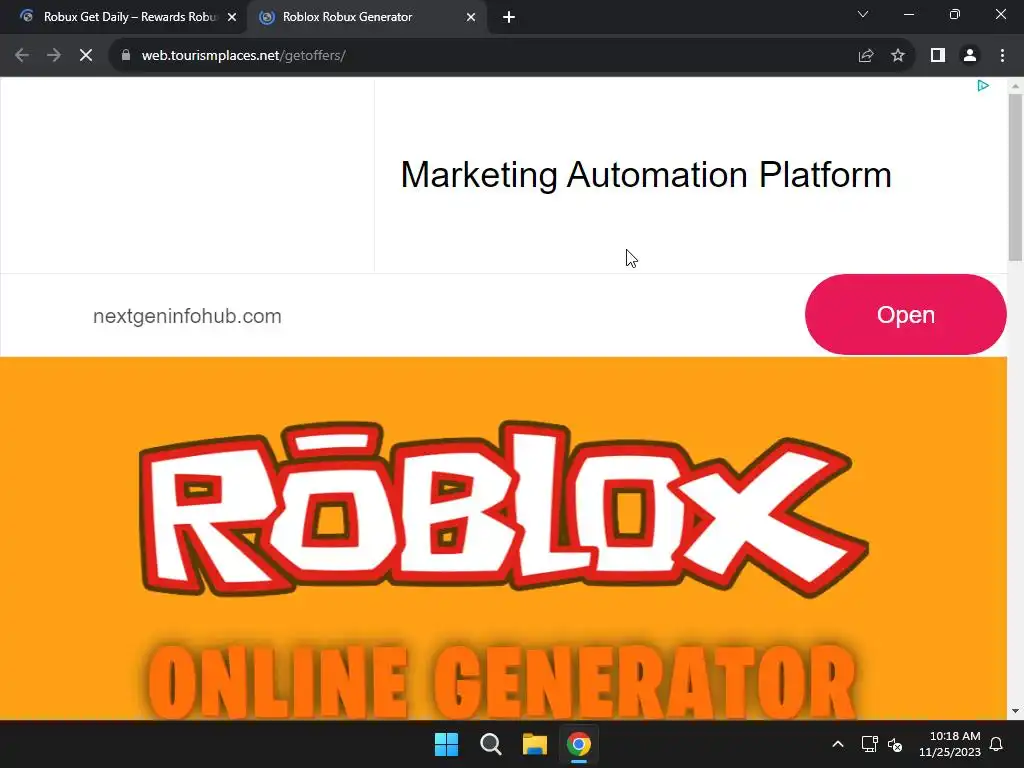The image size is (1024, 768).
Task: Open the notifications bell
Action: tap(996, 744)
